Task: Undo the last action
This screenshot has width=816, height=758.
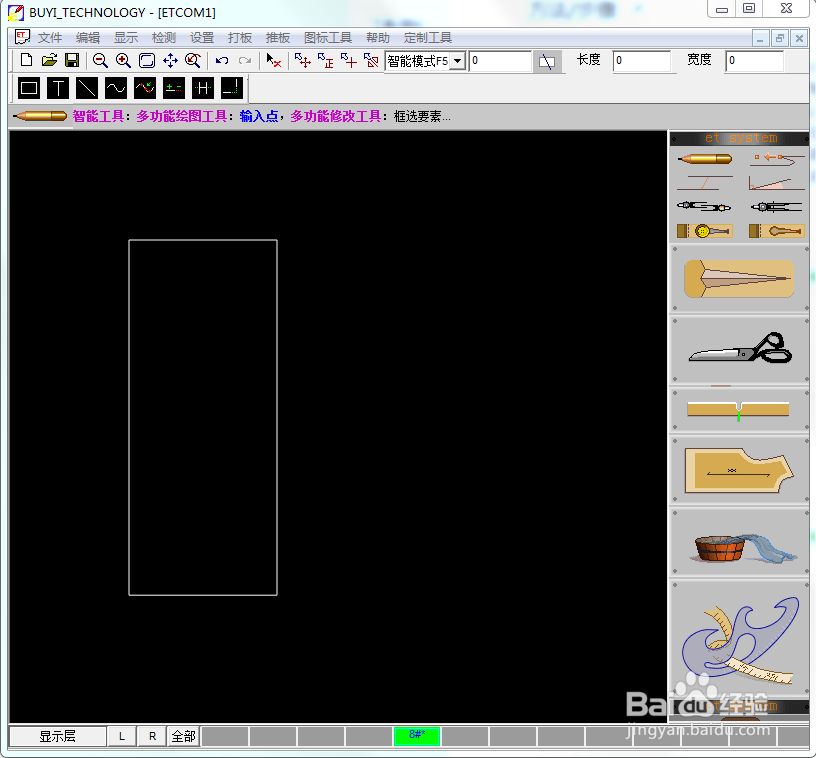Action: tap(222, 61)
